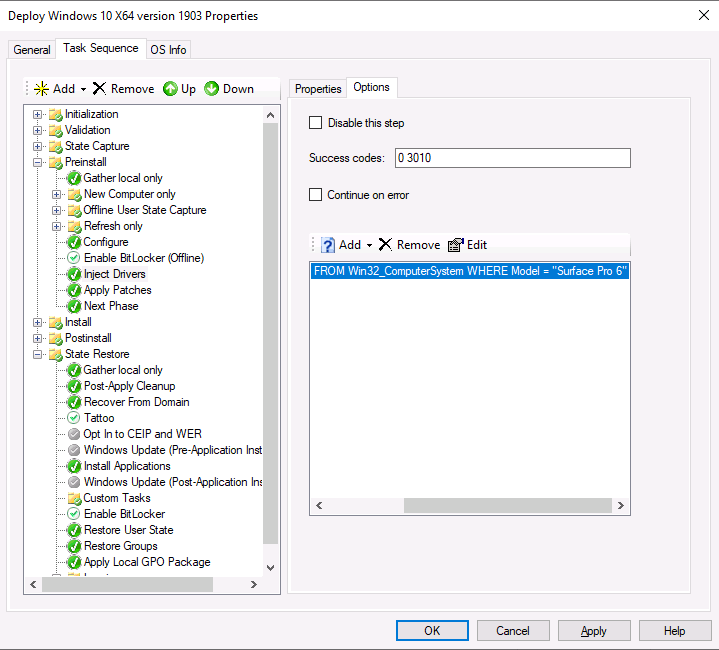Click the Install folder icon
Viewport: 719px width, 650px height.
click(x=55, y=323)
